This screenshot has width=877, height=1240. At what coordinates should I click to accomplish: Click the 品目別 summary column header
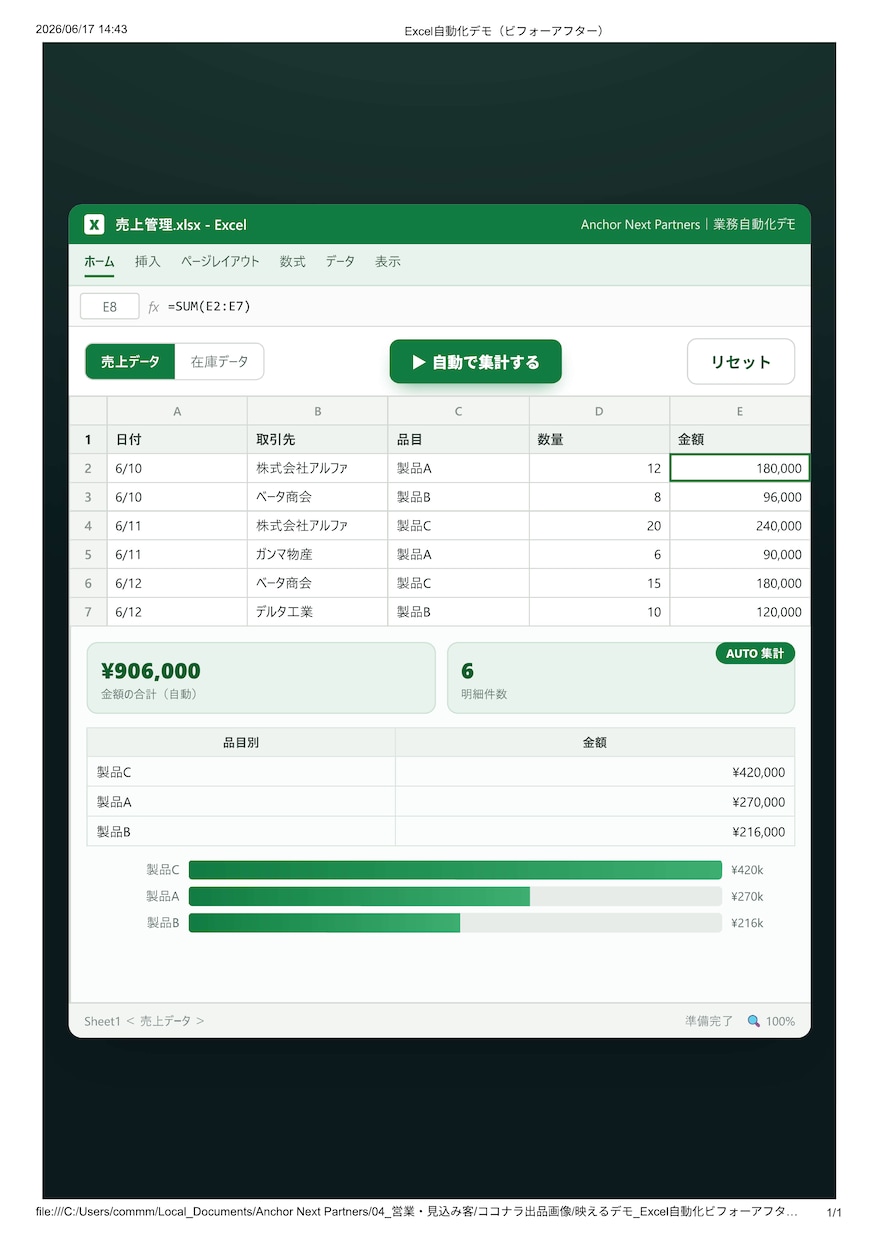point(241,742)
